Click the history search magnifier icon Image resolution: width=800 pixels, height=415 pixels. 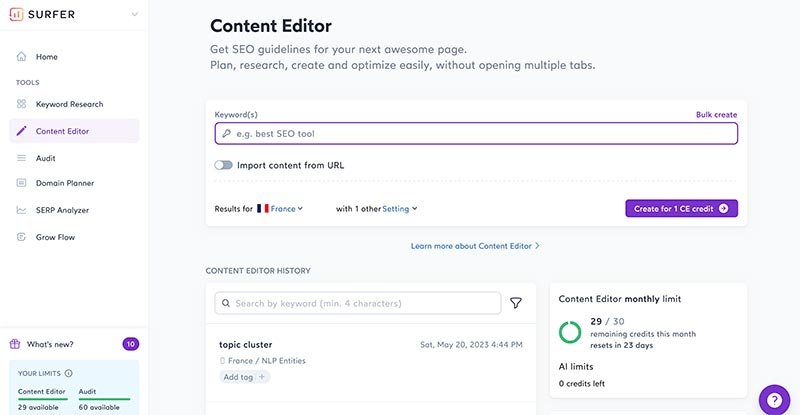tap(226, 303)
